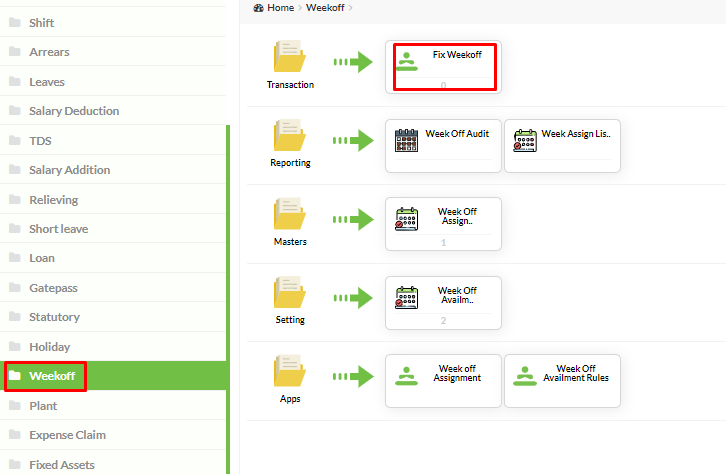Select the highlighted Weekoff sidebar item
This screenshot has height=474, width=726.
113,375
